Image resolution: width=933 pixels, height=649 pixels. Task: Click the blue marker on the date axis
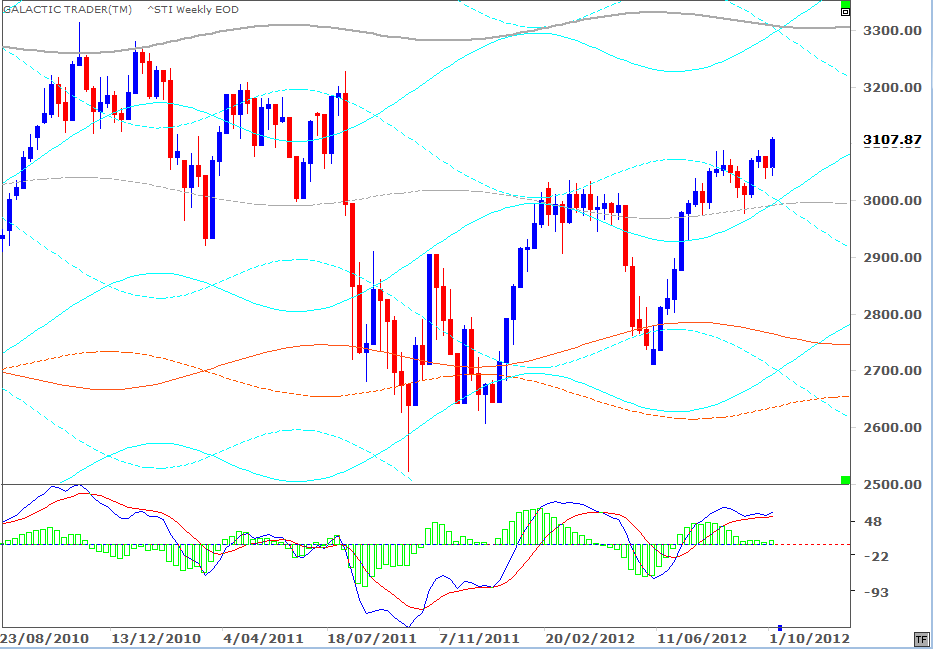781,628
